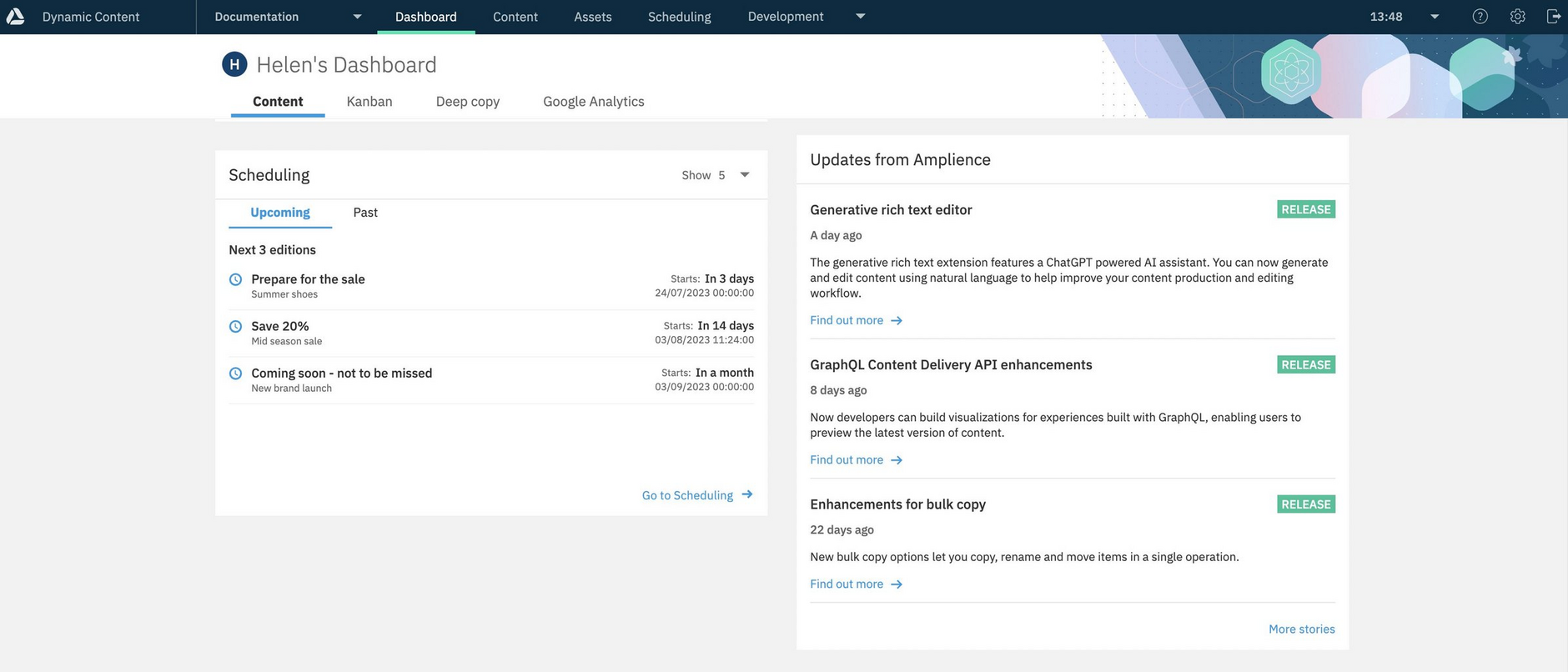Click RELEASE badge on GraphQL enhancements story
This screenshot has width=1568, height=672.
pyautogui.click(x=1306, y=364)
